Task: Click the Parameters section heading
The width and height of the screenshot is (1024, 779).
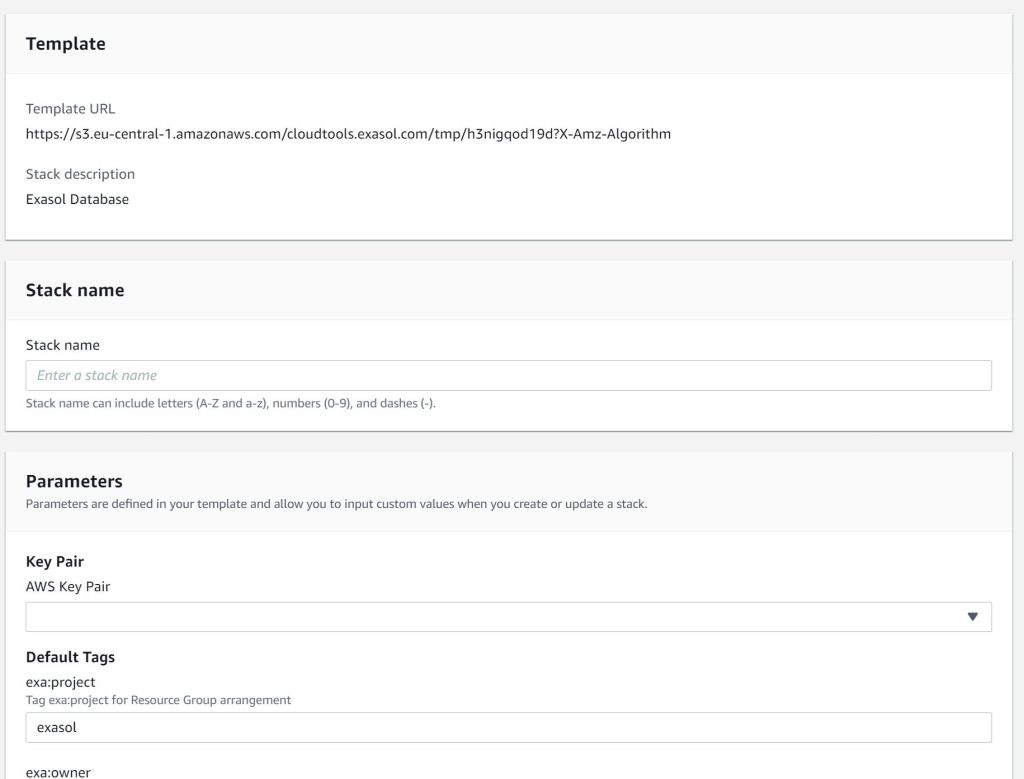Action: [x=74, y=482]
